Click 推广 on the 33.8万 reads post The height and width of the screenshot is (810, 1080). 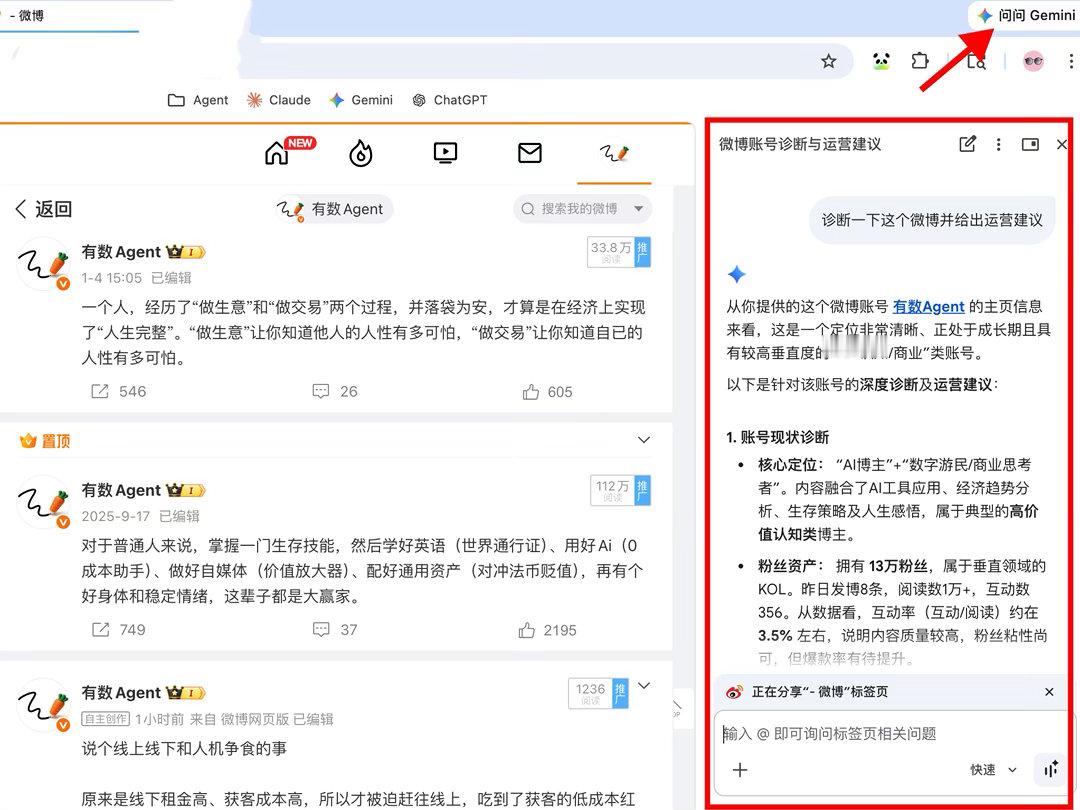point(642,252)
